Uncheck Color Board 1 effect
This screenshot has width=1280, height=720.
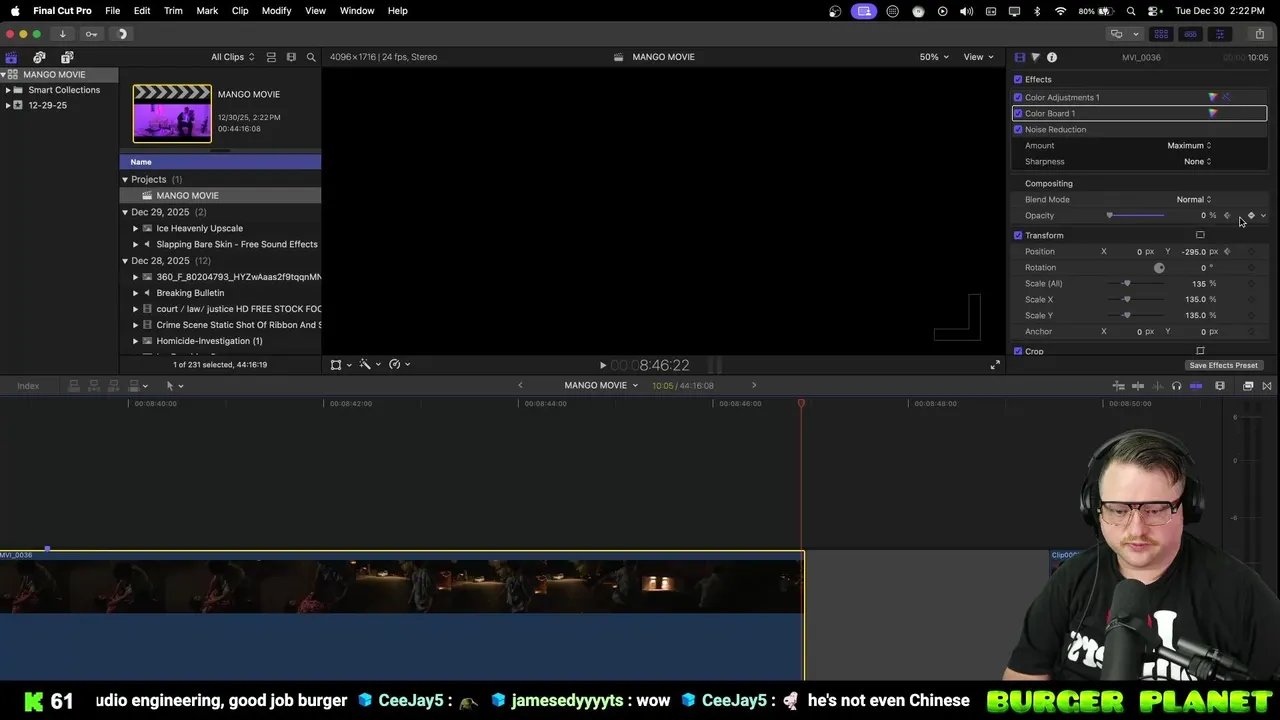point(1018,113)
